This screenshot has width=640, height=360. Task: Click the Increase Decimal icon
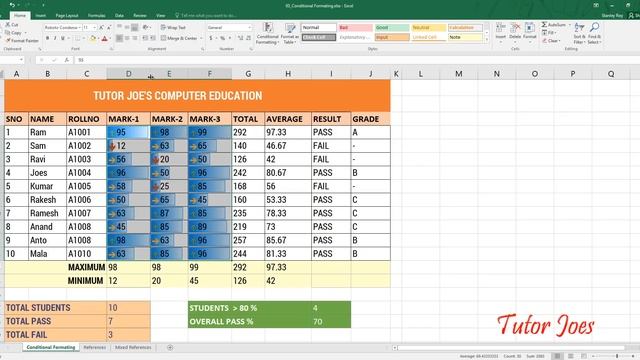tap(240, 38)
